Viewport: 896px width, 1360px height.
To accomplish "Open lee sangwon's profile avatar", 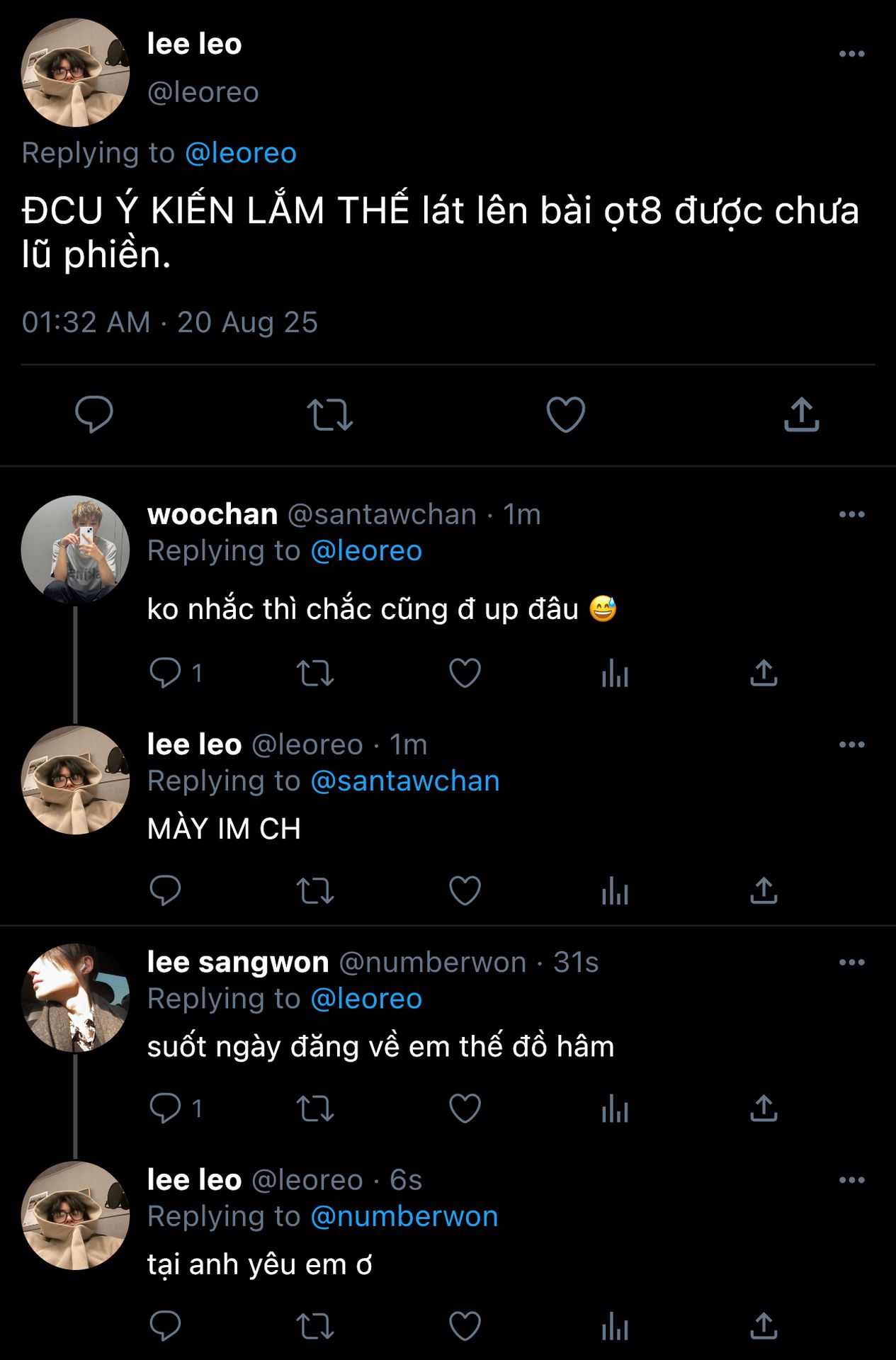I will coord(75,997).
